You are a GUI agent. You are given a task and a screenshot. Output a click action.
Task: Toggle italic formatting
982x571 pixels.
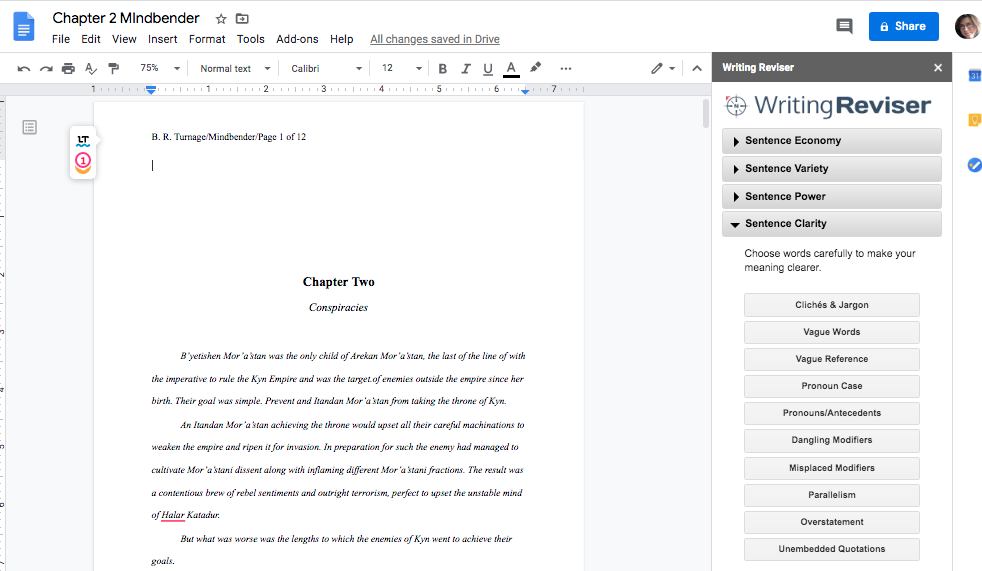coord(465,69)
